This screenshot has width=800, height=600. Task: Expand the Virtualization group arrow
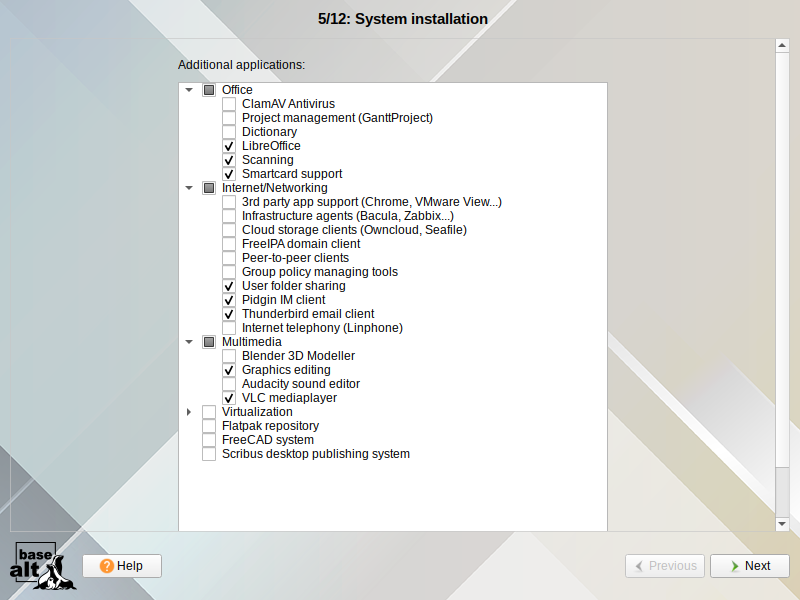[x=189, y=412]
